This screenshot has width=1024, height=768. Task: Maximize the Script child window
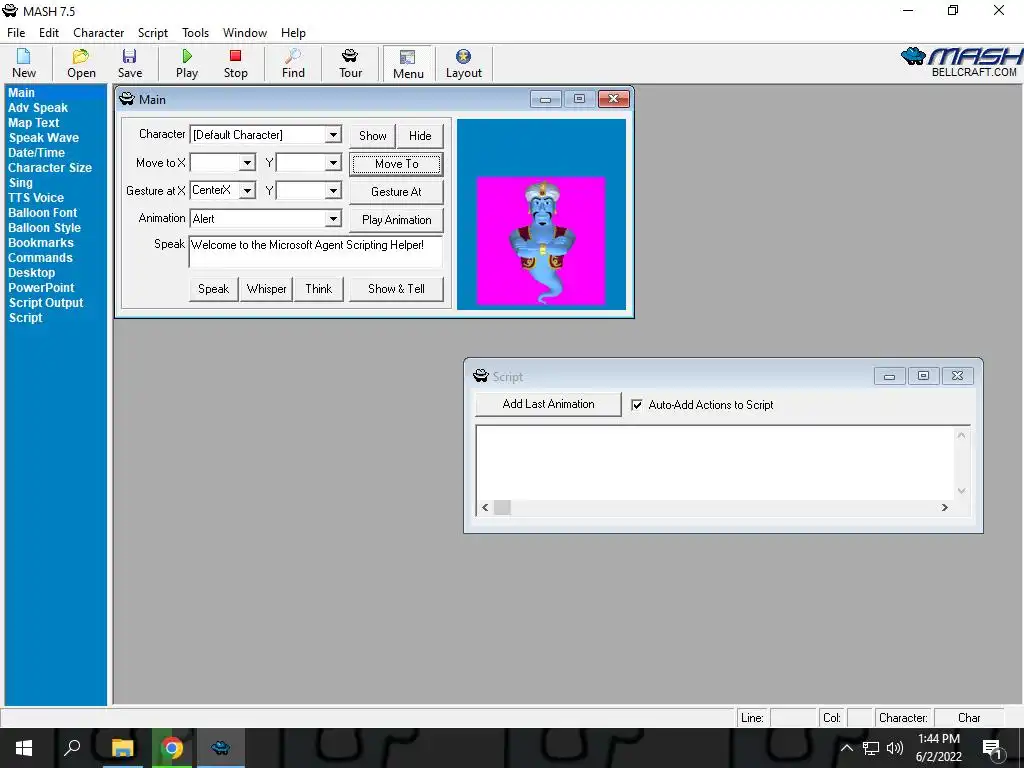pyautogui.click(x=923, y=376)
